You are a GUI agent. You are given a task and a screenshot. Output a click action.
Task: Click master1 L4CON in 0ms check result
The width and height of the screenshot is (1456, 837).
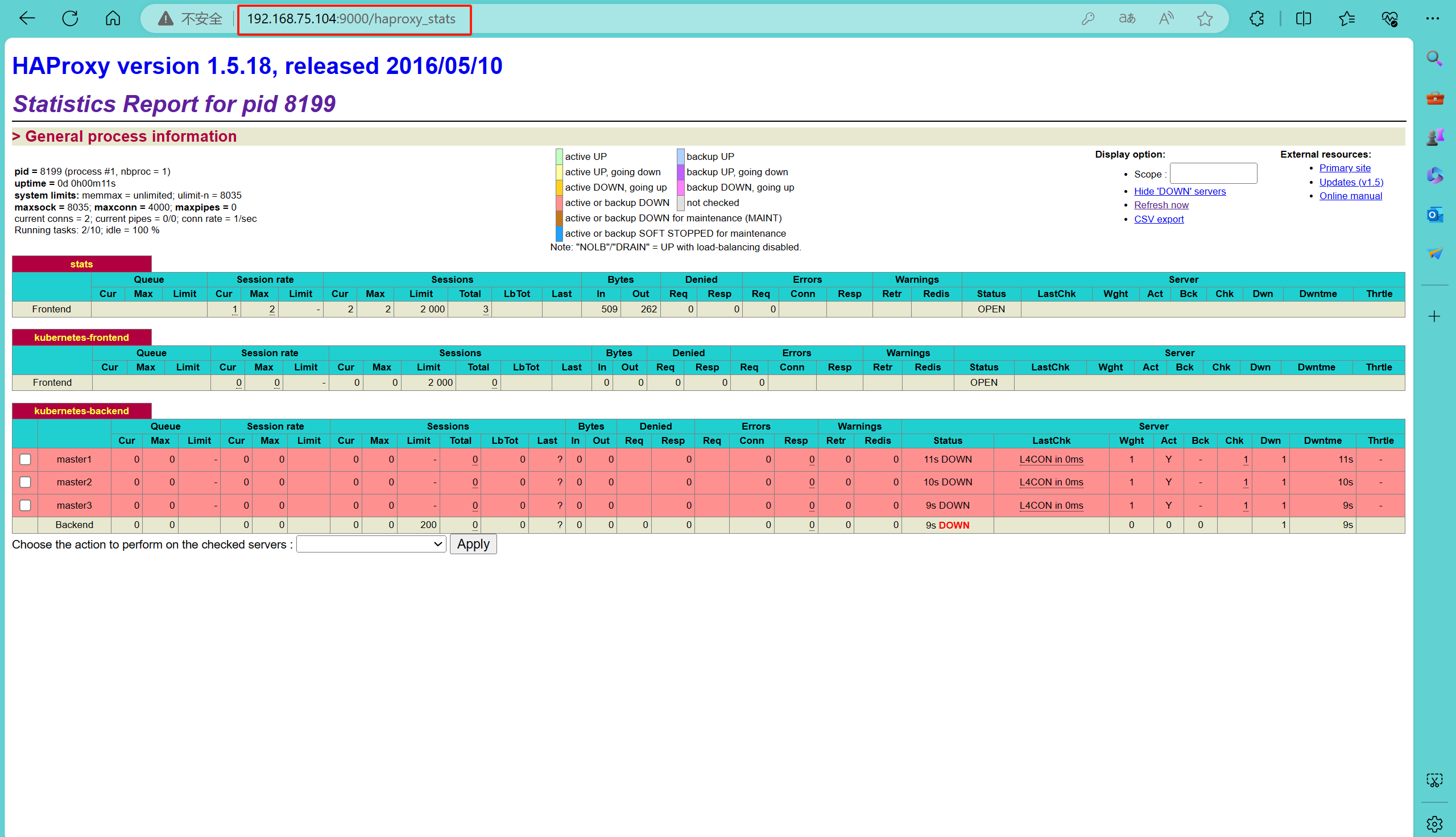tap(1050, 459)
